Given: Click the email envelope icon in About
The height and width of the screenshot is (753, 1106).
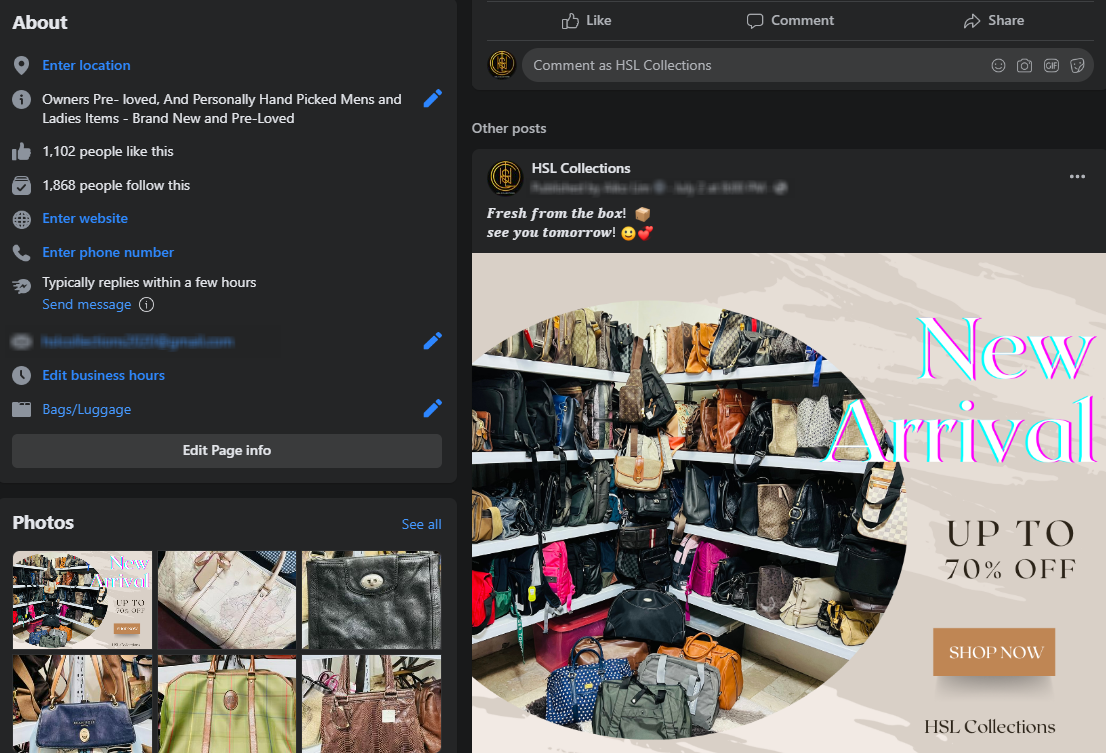Looking at the screenshot, I should 21,342.
